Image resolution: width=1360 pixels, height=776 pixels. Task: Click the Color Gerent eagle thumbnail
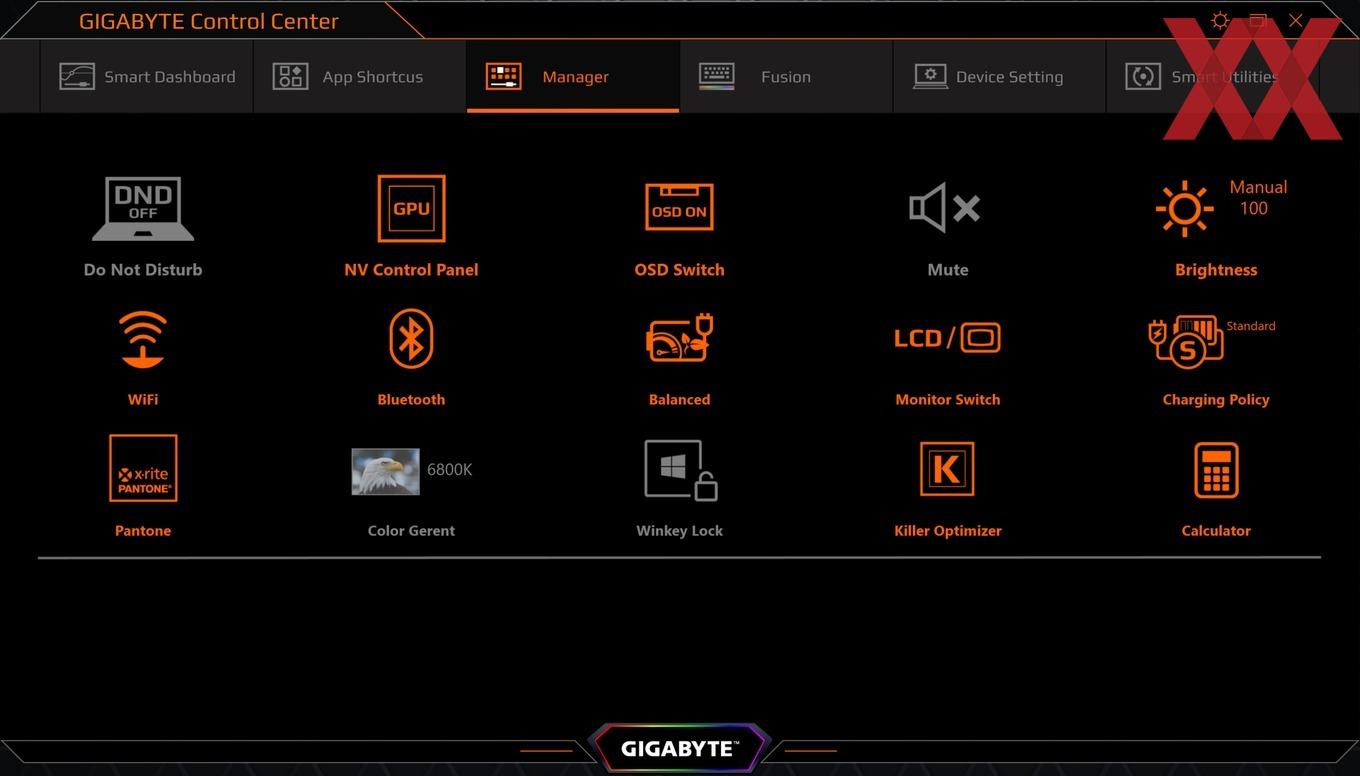tap(385, 472)
